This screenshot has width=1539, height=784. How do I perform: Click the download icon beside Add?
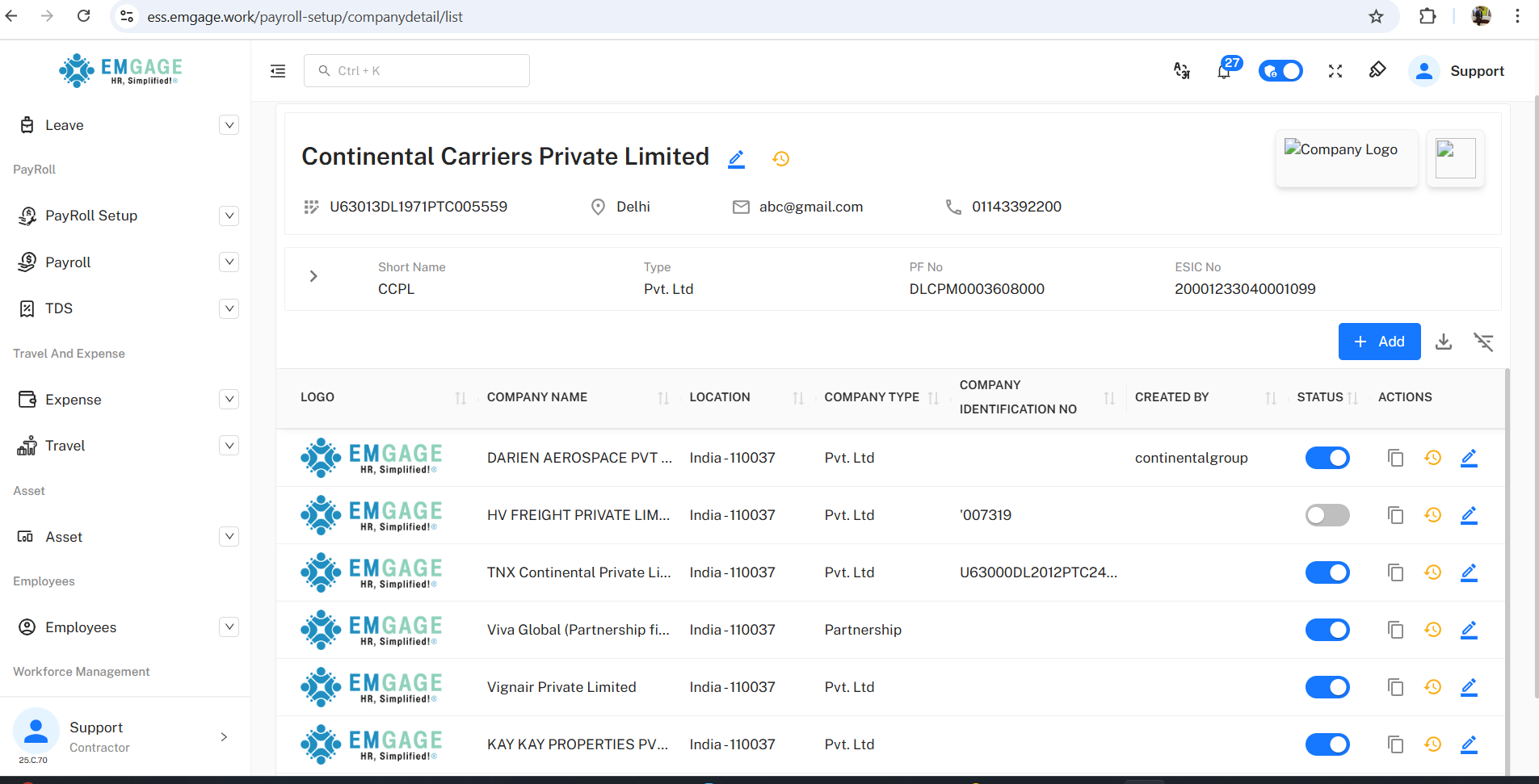pyautogui.click(x=1443, y=342)
